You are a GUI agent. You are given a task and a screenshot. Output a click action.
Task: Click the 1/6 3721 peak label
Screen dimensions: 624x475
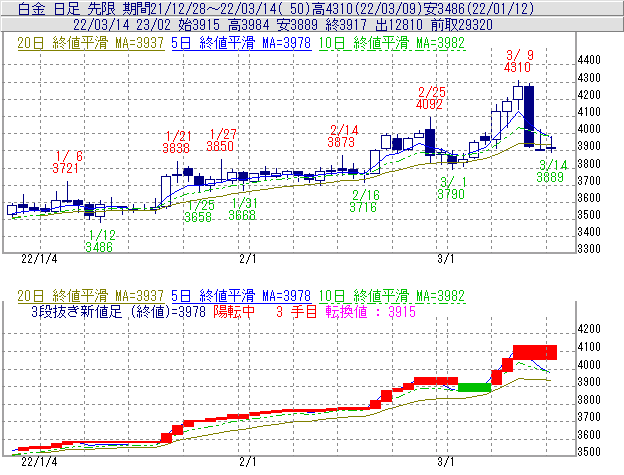pos(66,162)
